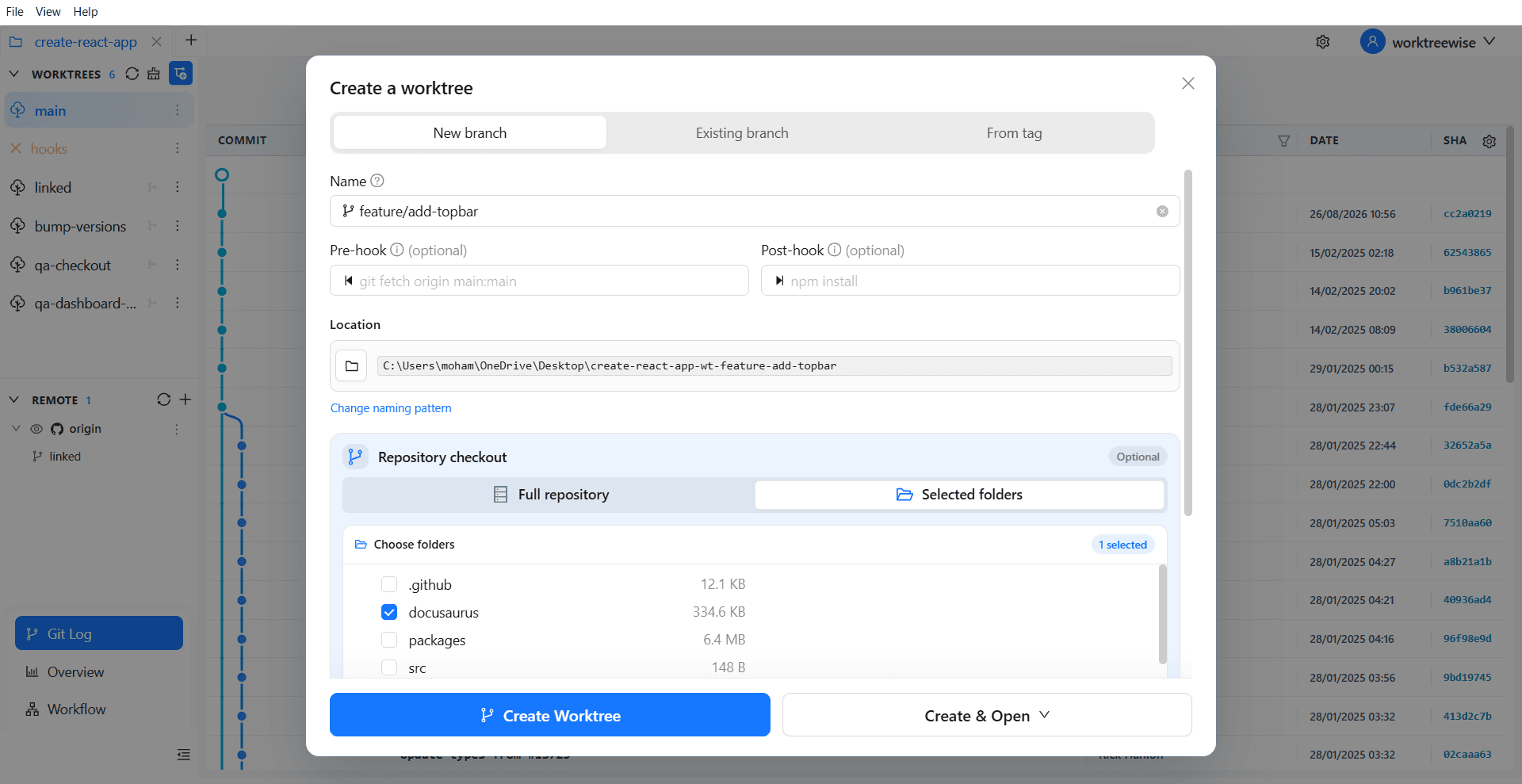Show Post-hook info icon

point(835,250)
